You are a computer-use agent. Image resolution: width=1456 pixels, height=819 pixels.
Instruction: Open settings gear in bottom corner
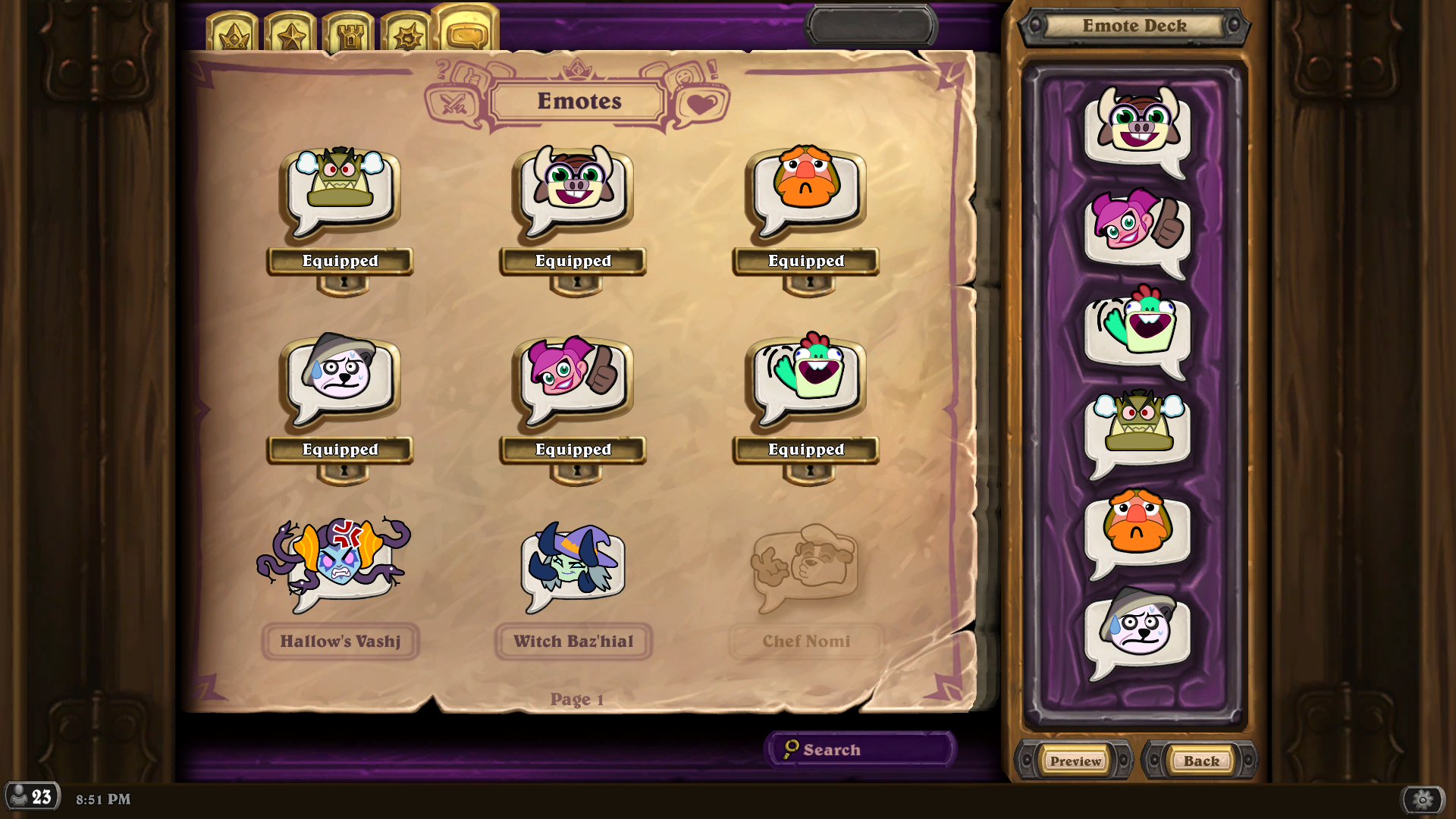coord(1423,799)
